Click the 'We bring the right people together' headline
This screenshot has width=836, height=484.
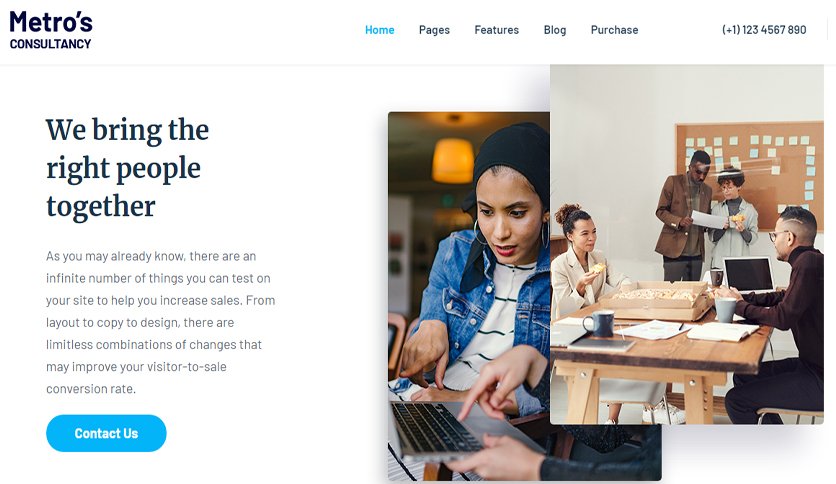(127, 168)
